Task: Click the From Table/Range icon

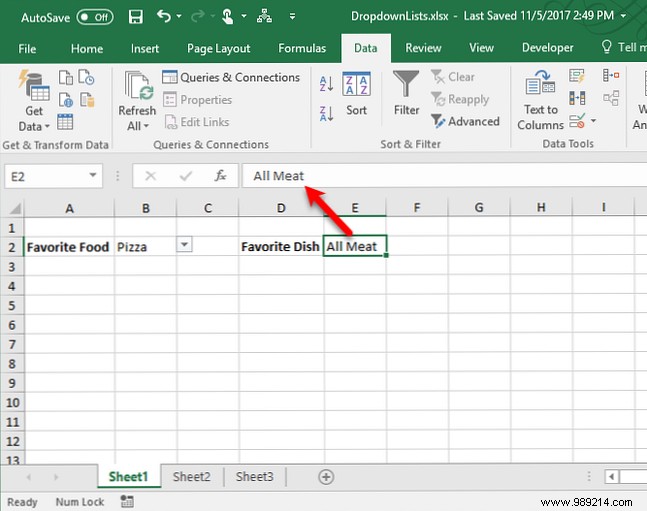Action: (x=65, y=122)
